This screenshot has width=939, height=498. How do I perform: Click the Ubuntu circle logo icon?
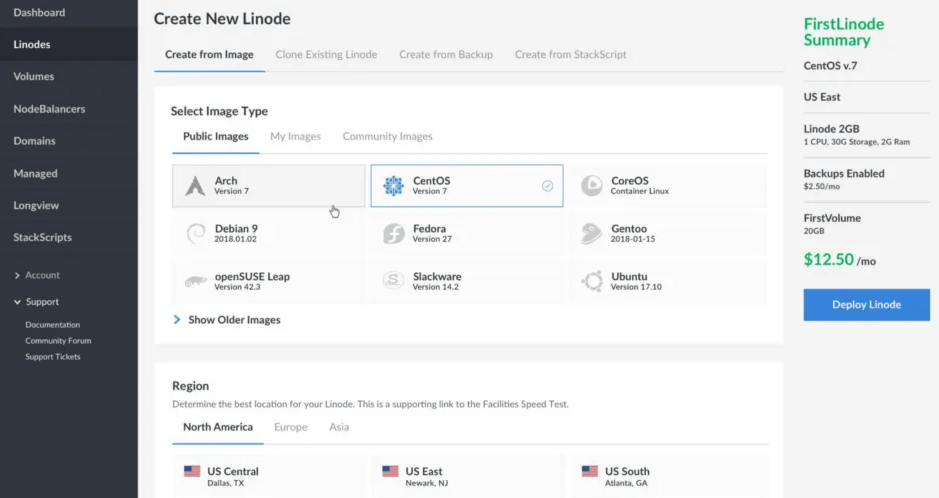click(x=592, y=281)
